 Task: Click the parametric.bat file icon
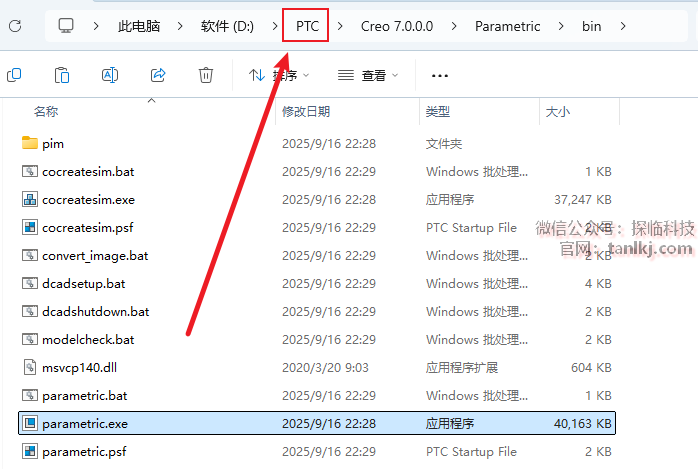30,395
